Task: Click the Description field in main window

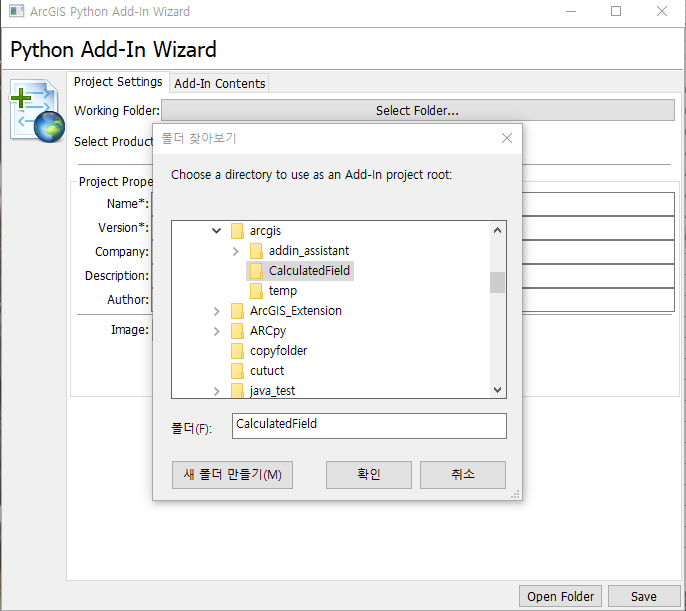Action: 598,276
